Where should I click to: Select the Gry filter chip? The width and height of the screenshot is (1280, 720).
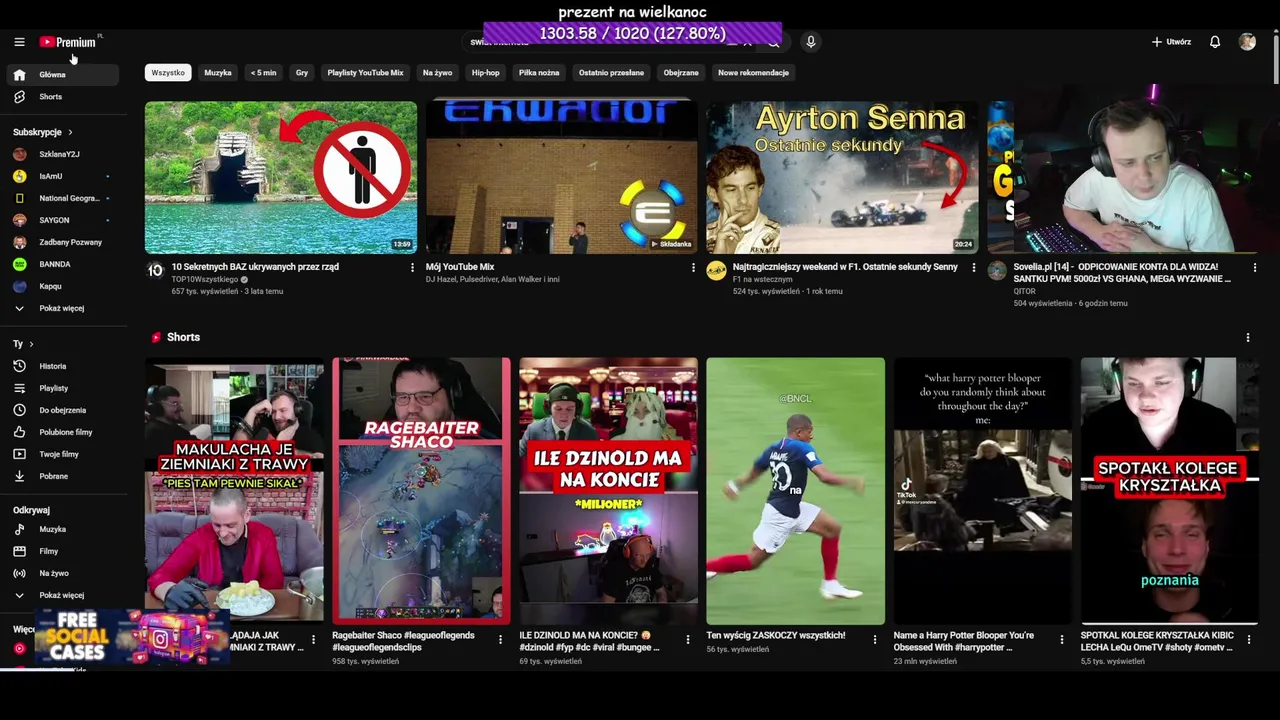[302, 73]
